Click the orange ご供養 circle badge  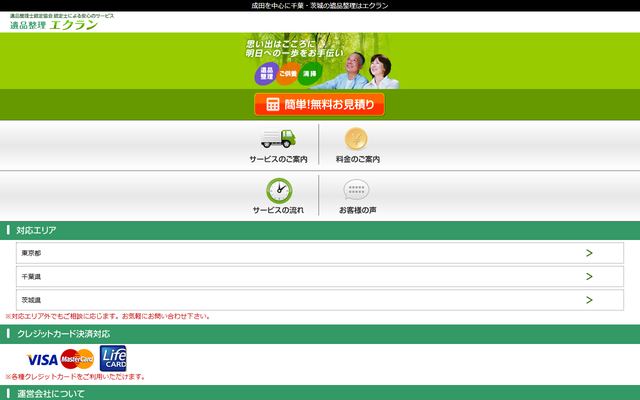[288, 74]
